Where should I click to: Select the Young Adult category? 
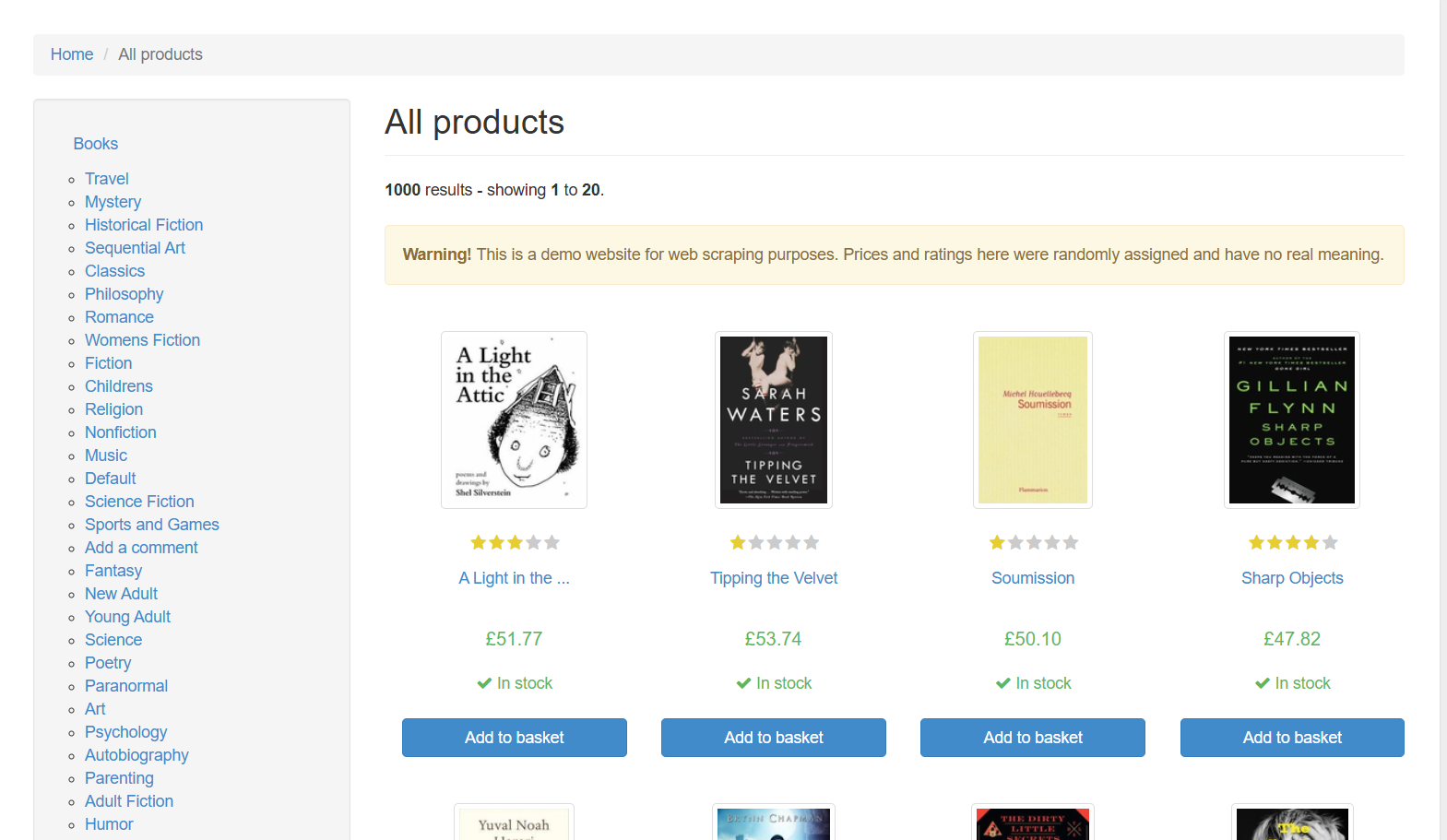coord(128,617)
